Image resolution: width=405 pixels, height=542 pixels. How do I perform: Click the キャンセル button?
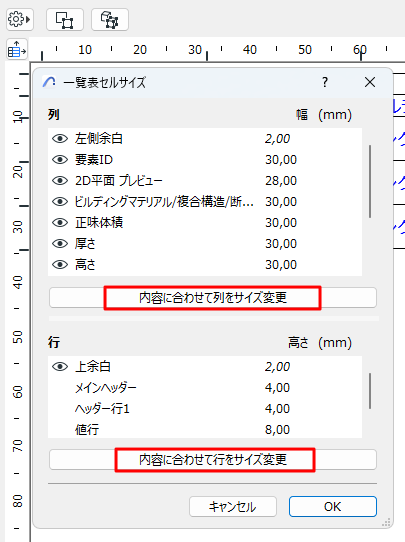coord(233,507)
